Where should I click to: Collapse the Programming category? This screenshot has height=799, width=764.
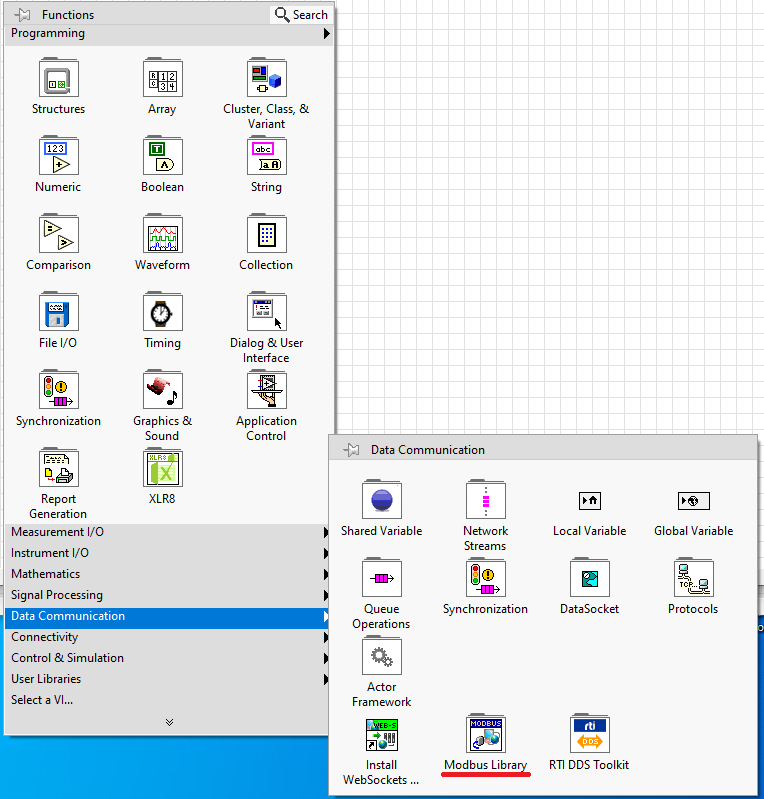(169, 33)
